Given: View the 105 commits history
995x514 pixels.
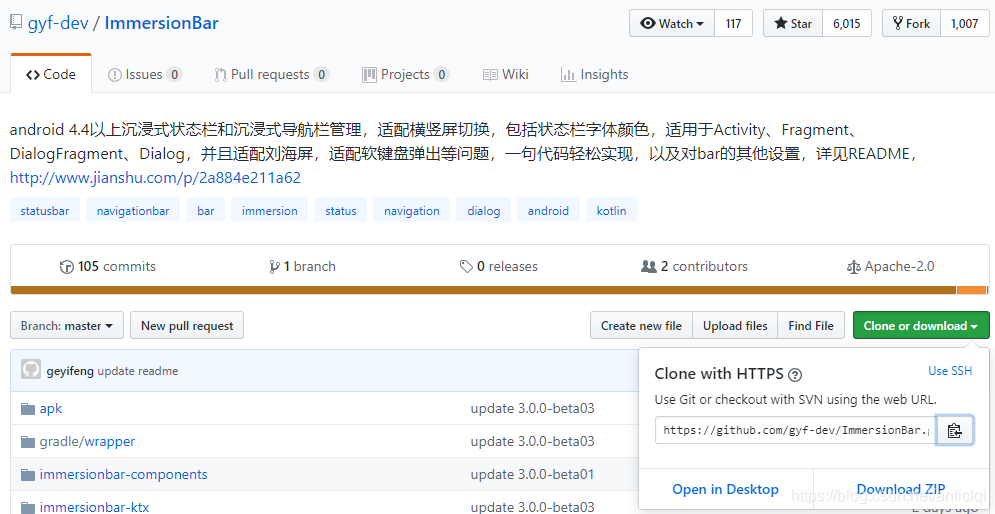Looking at the screenshot, I should coord(108,267).
